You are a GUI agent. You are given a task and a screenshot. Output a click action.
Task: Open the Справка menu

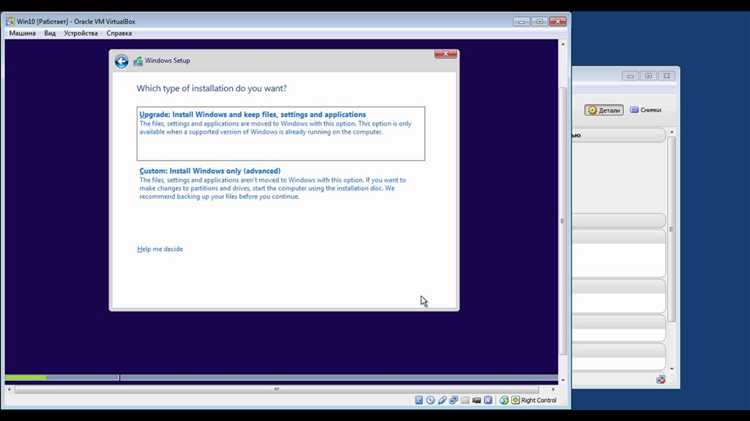coord(119,33)
